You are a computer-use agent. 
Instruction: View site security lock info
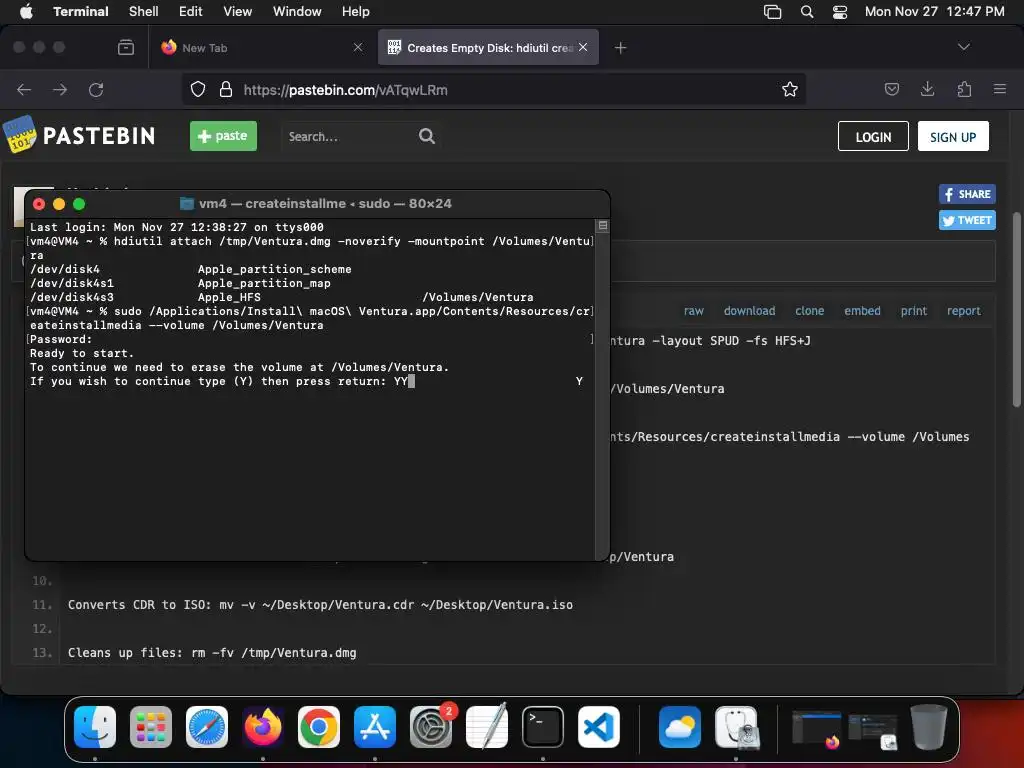click(225, 89)
